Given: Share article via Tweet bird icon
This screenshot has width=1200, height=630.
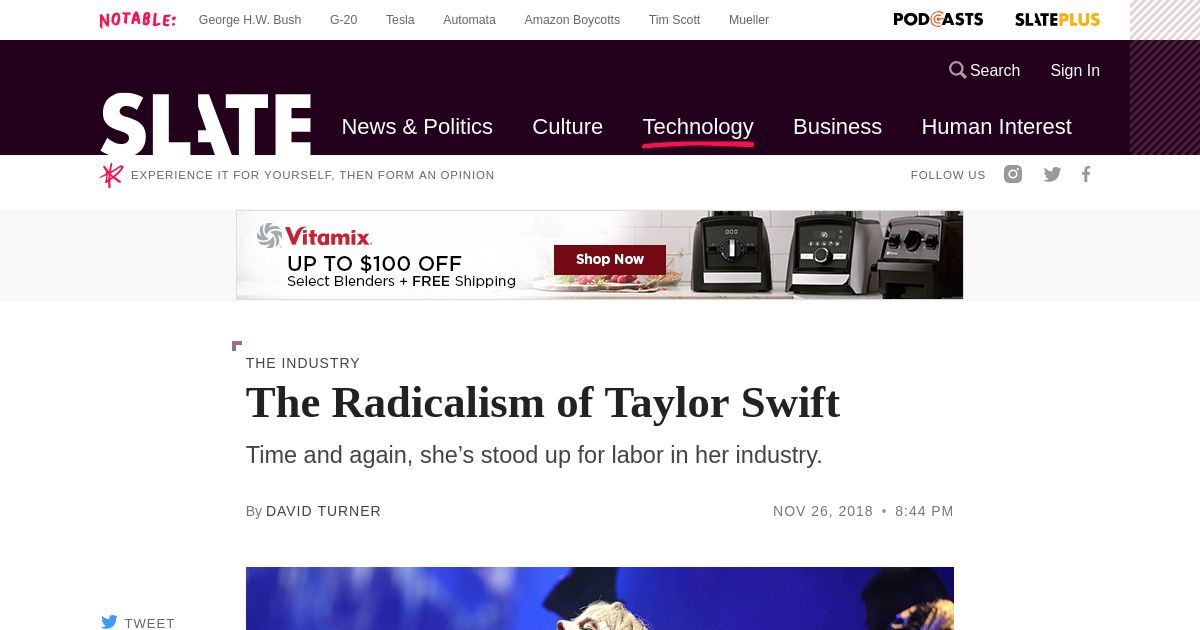Looking at the screenshot, I should (x=109, y=622).
